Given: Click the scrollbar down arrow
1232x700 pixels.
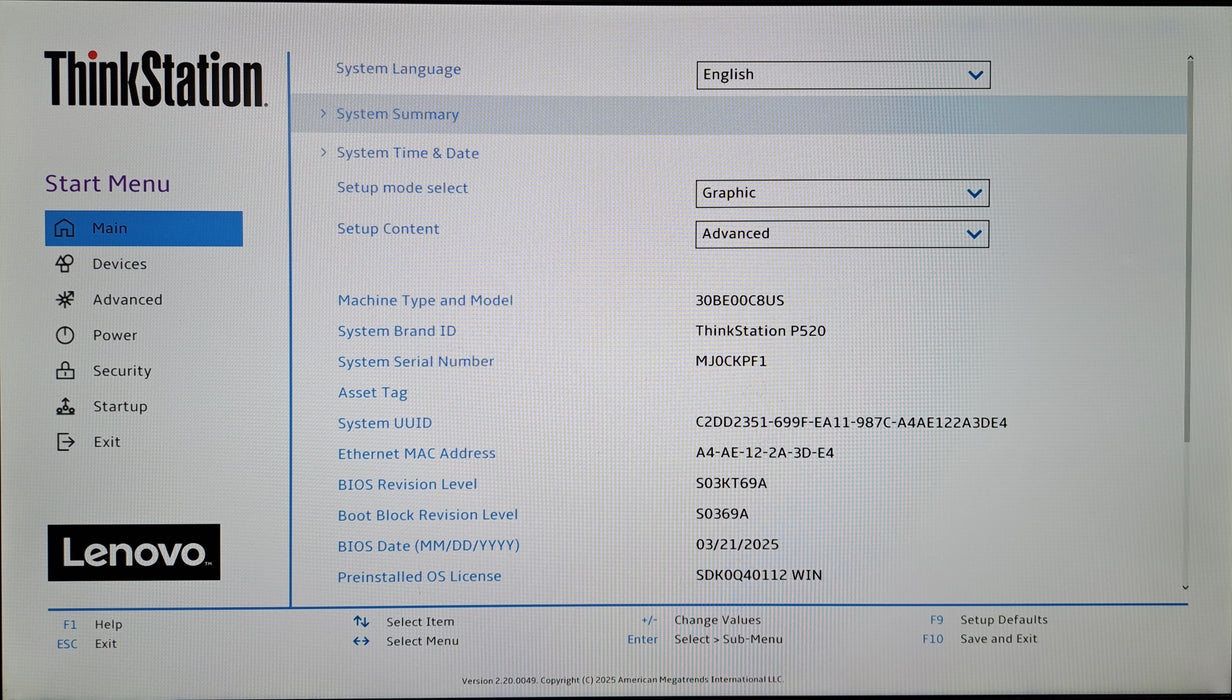Looking at the screenshot, I should pyautogui.click(x=1186, y=588).
